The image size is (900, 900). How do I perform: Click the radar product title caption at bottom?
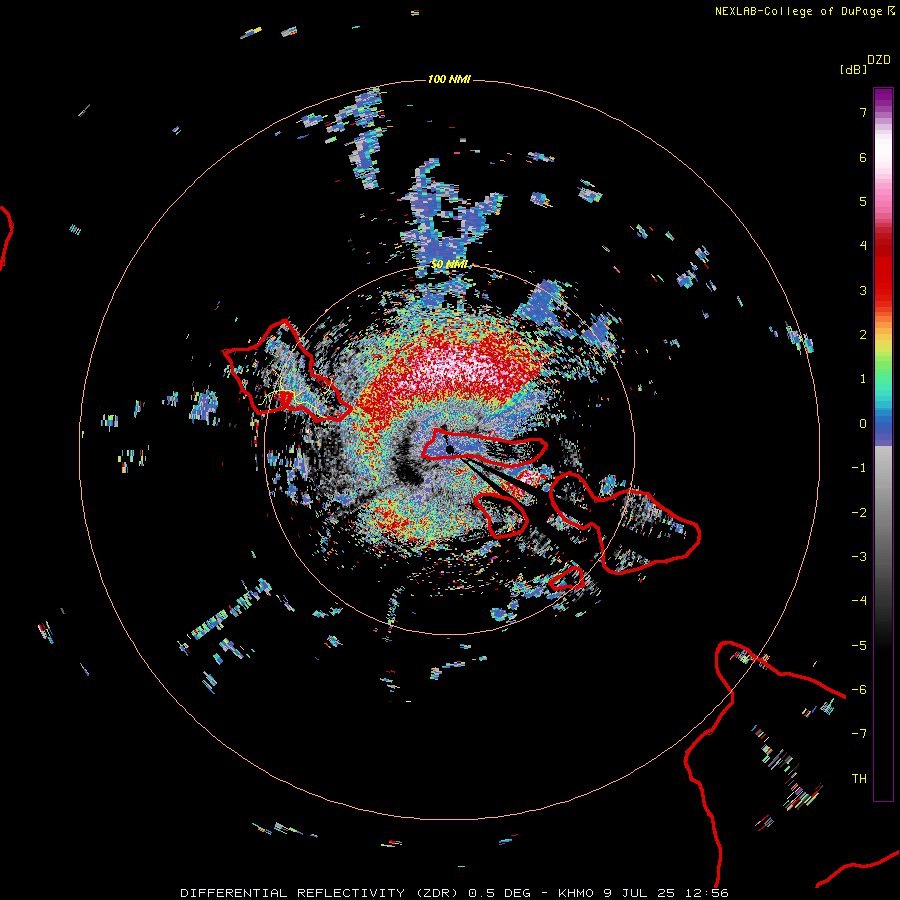454,893
